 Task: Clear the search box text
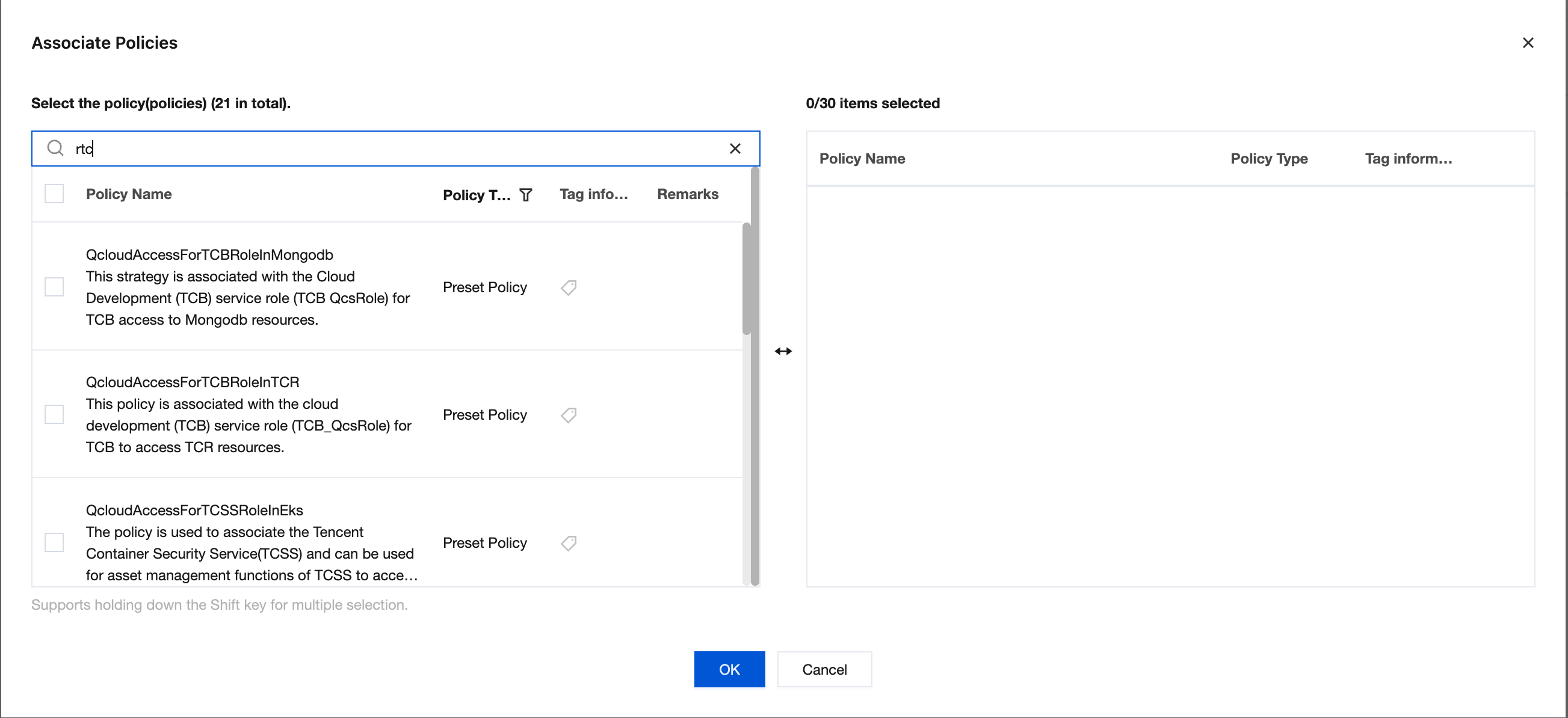735,149
